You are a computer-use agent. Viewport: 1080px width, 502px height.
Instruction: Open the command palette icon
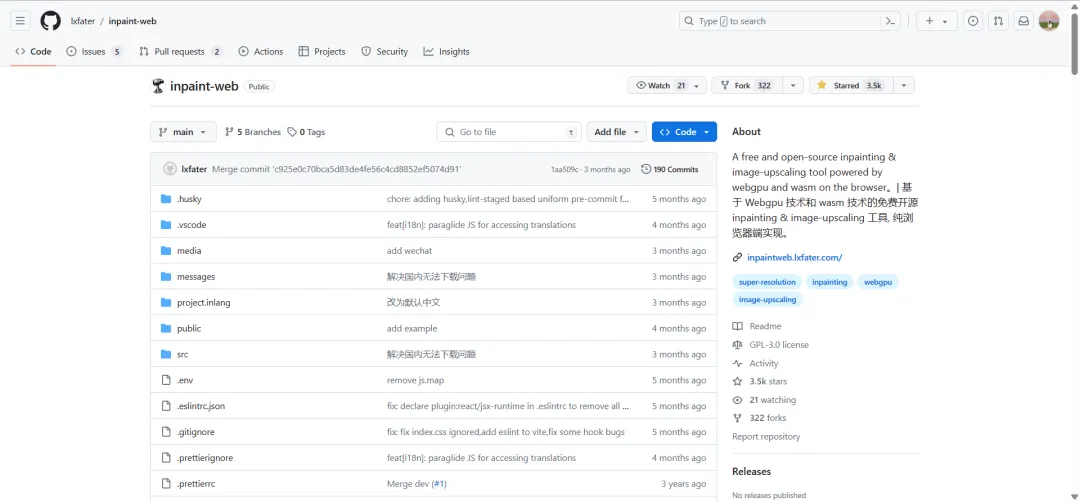pyautogui.click(x=890, y=21)
